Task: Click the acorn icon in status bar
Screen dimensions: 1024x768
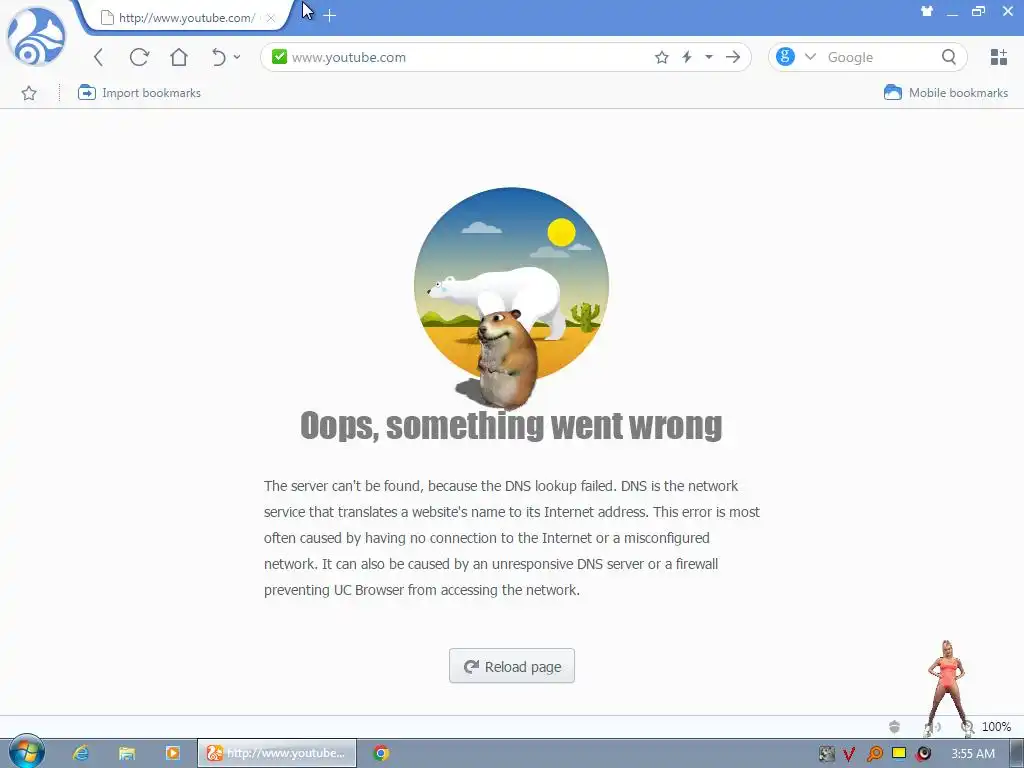Action: tap(895, 727)
